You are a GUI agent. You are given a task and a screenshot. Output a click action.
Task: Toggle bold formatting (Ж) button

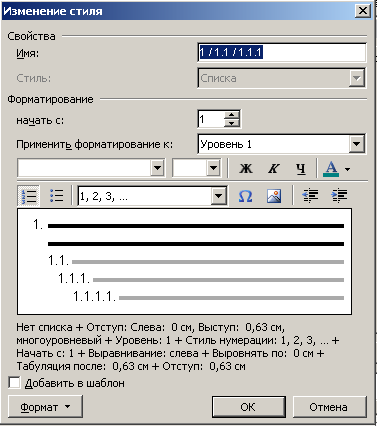[x=246, y=169]
